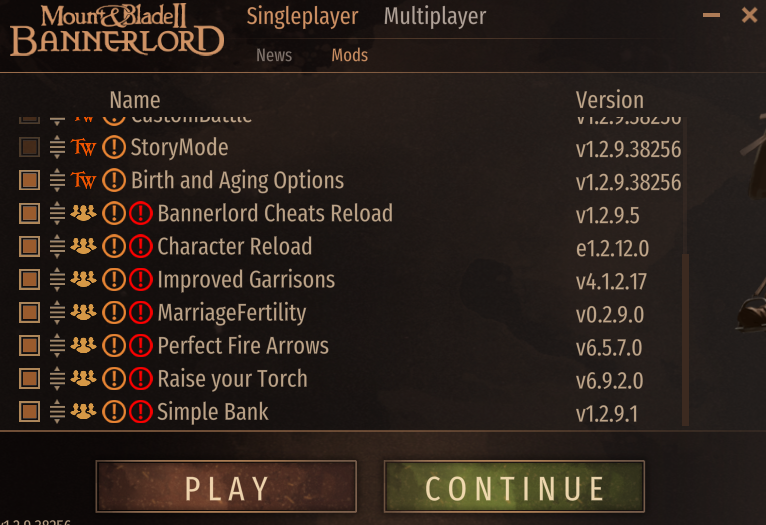Switch to the Multiplayer tab
Image resolution: width=766 pixels, height=525 pixels.
(435, 16)
